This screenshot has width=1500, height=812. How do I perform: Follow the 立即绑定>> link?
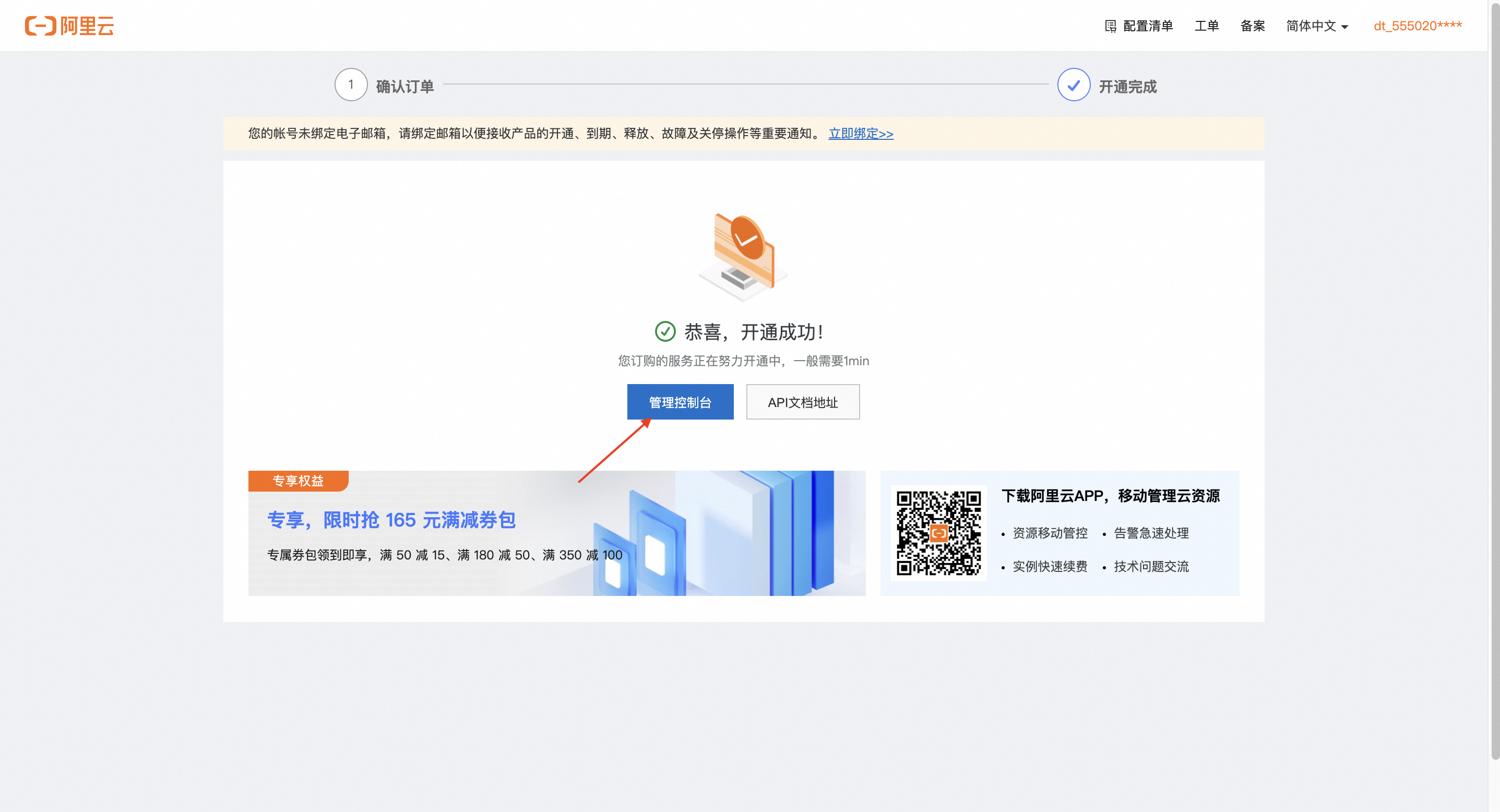click(x=860, y=133)
